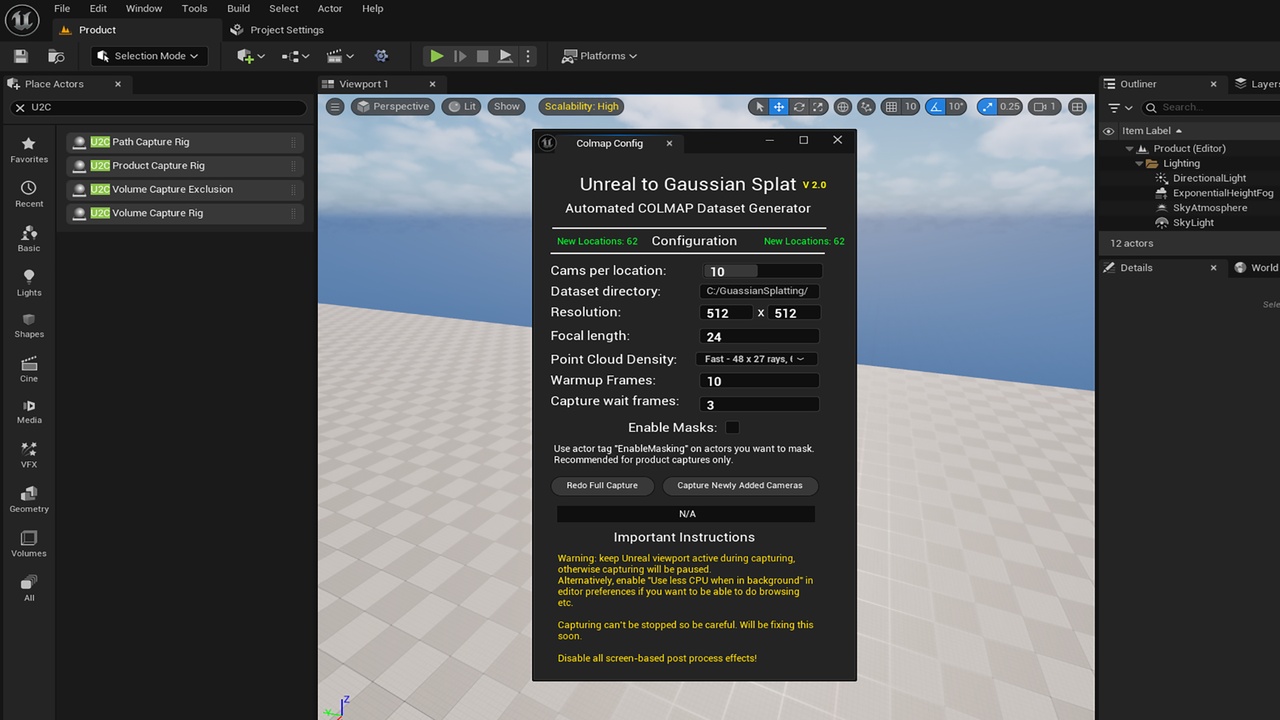Open the Lit view mode menu
1280x720 pixels.
click(462, 106)
